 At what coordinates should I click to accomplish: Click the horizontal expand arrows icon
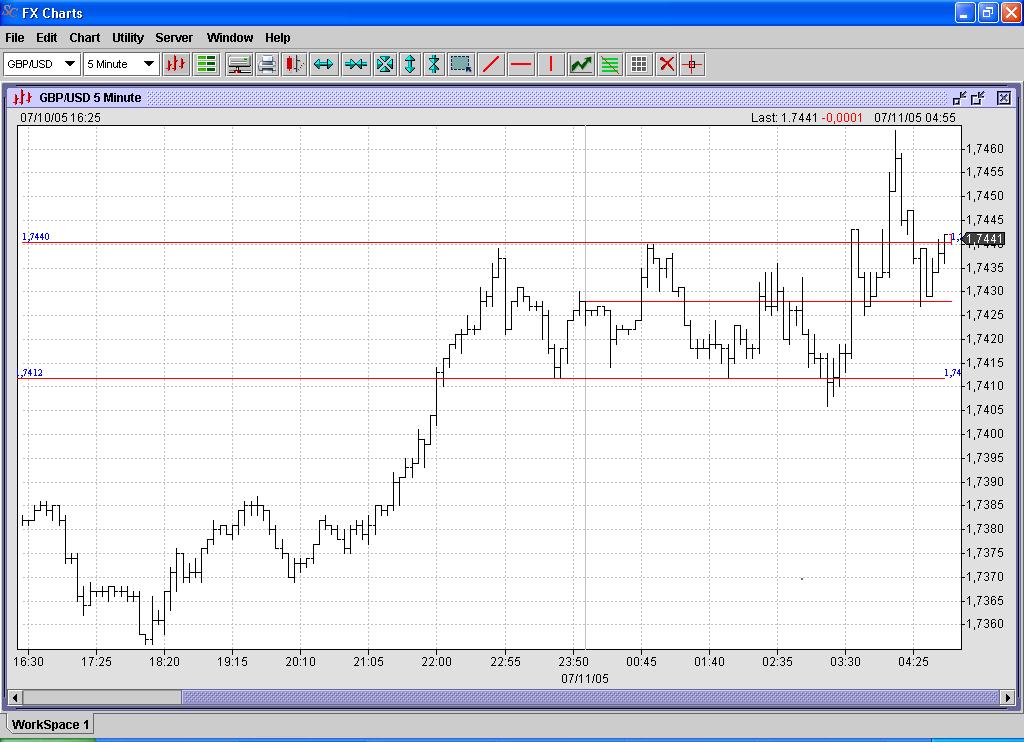[x=323, y=64]
